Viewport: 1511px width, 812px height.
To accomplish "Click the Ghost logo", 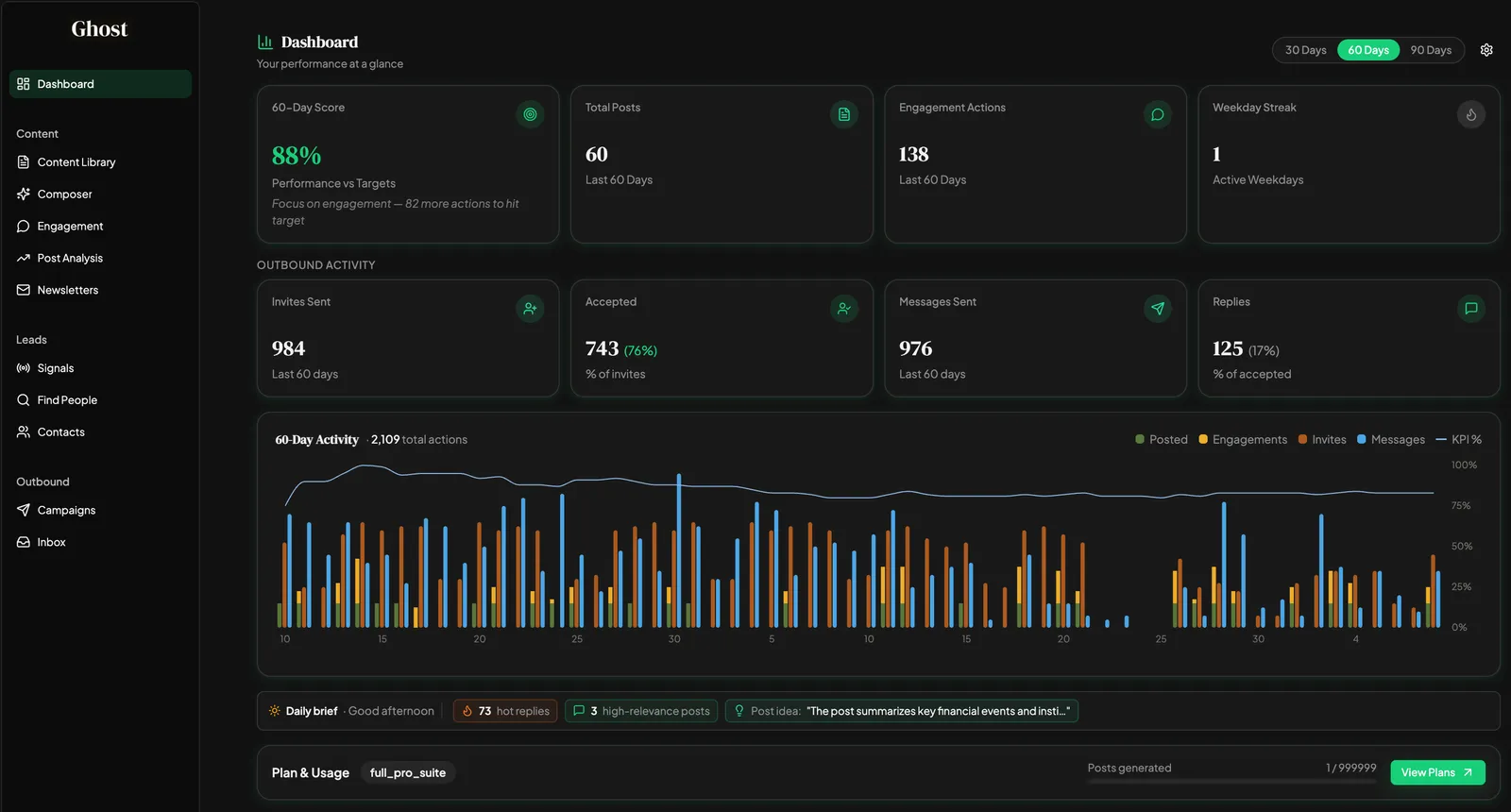I will [x=99, y=29].
